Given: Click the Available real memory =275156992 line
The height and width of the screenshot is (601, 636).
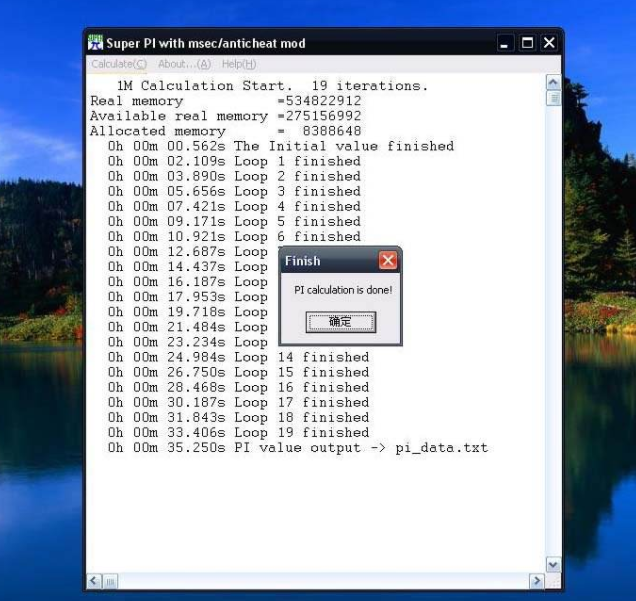Looking at the screenshot, I should click(x=226, y=116).
